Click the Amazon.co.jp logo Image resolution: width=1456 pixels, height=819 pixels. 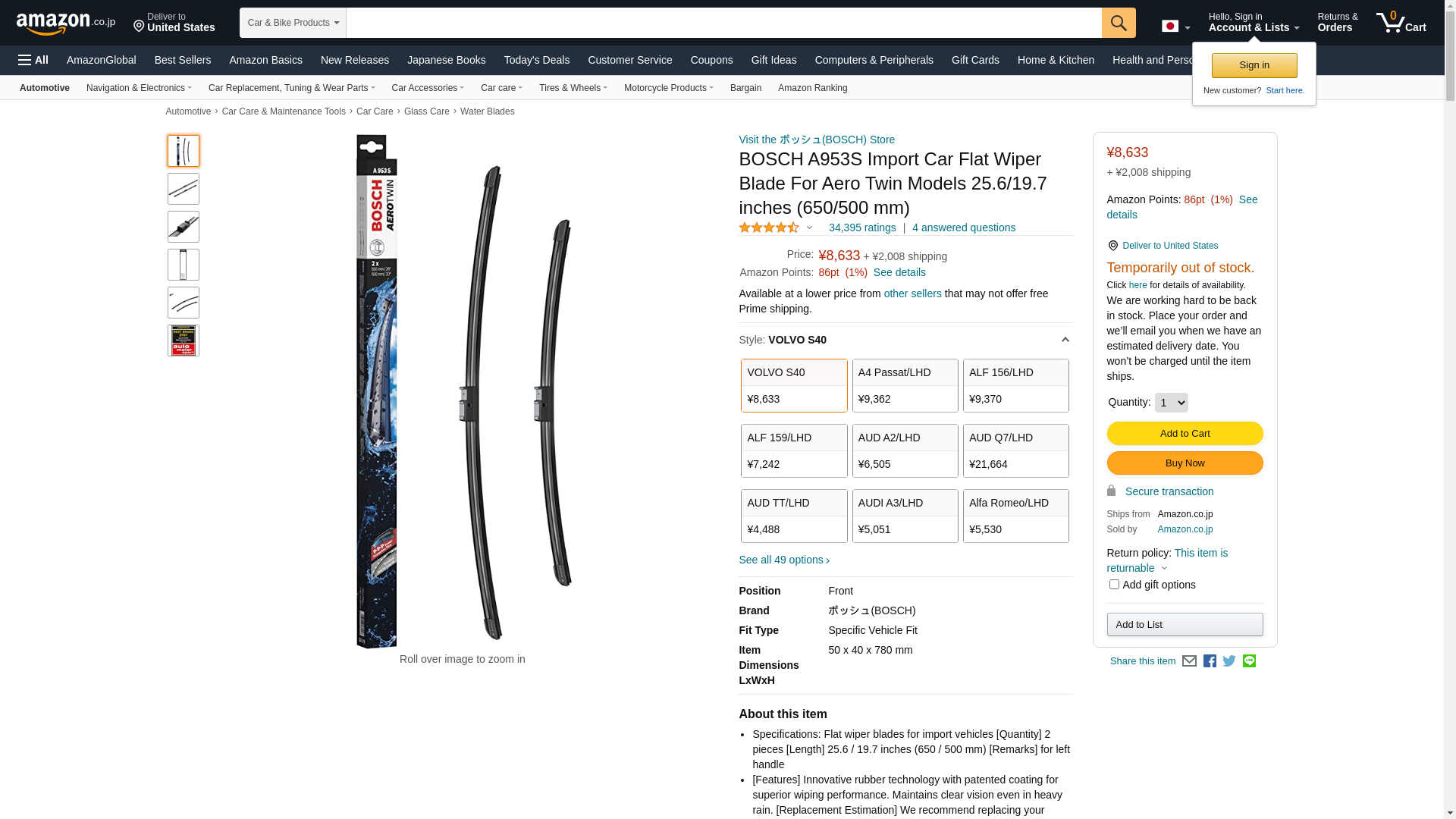(x=66, y=24)
